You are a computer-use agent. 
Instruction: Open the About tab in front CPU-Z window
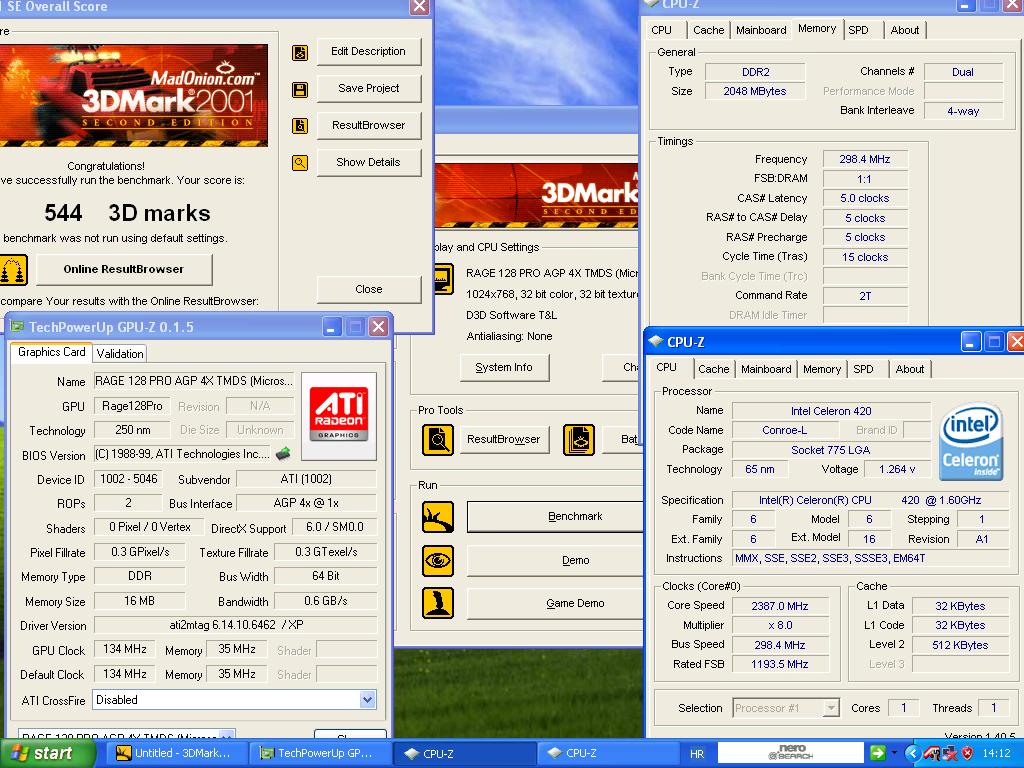[910, 369]
